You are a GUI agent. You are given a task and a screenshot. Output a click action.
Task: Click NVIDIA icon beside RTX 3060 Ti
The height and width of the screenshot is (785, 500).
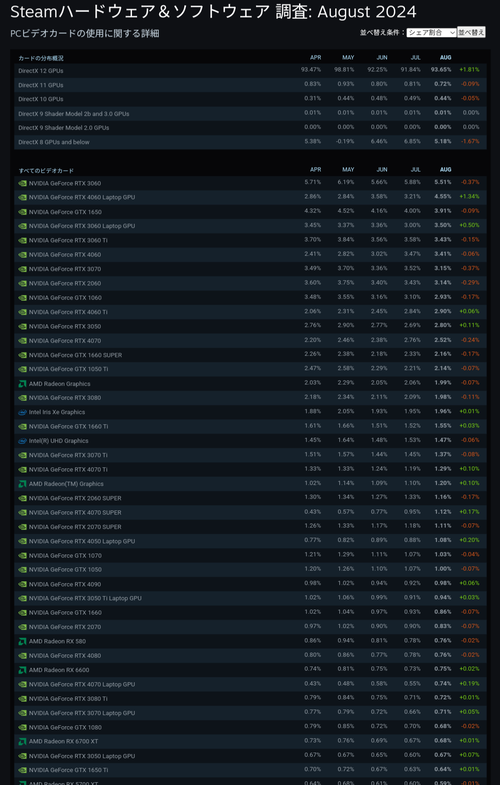(x=23, y=240)
